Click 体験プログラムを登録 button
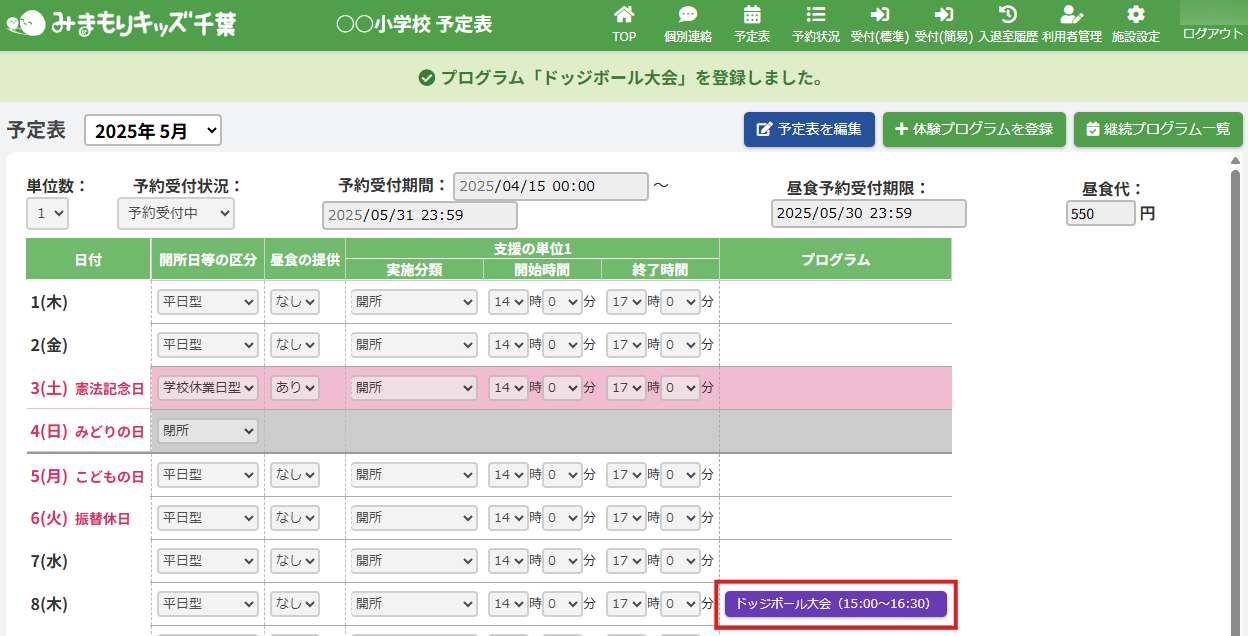The height and width of the screenshot is (636, 1248). point(974,130)
